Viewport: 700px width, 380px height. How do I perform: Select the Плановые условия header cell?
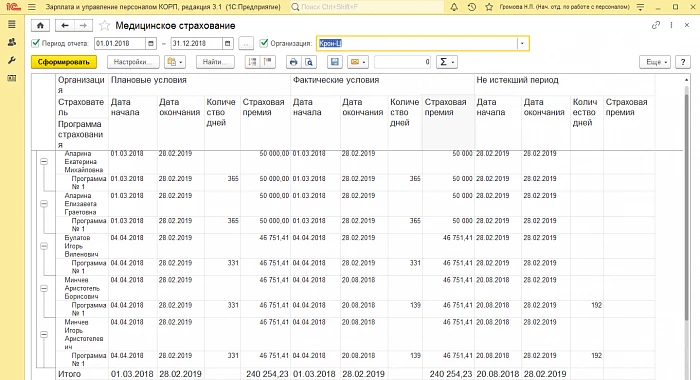[x=200, y=85]
